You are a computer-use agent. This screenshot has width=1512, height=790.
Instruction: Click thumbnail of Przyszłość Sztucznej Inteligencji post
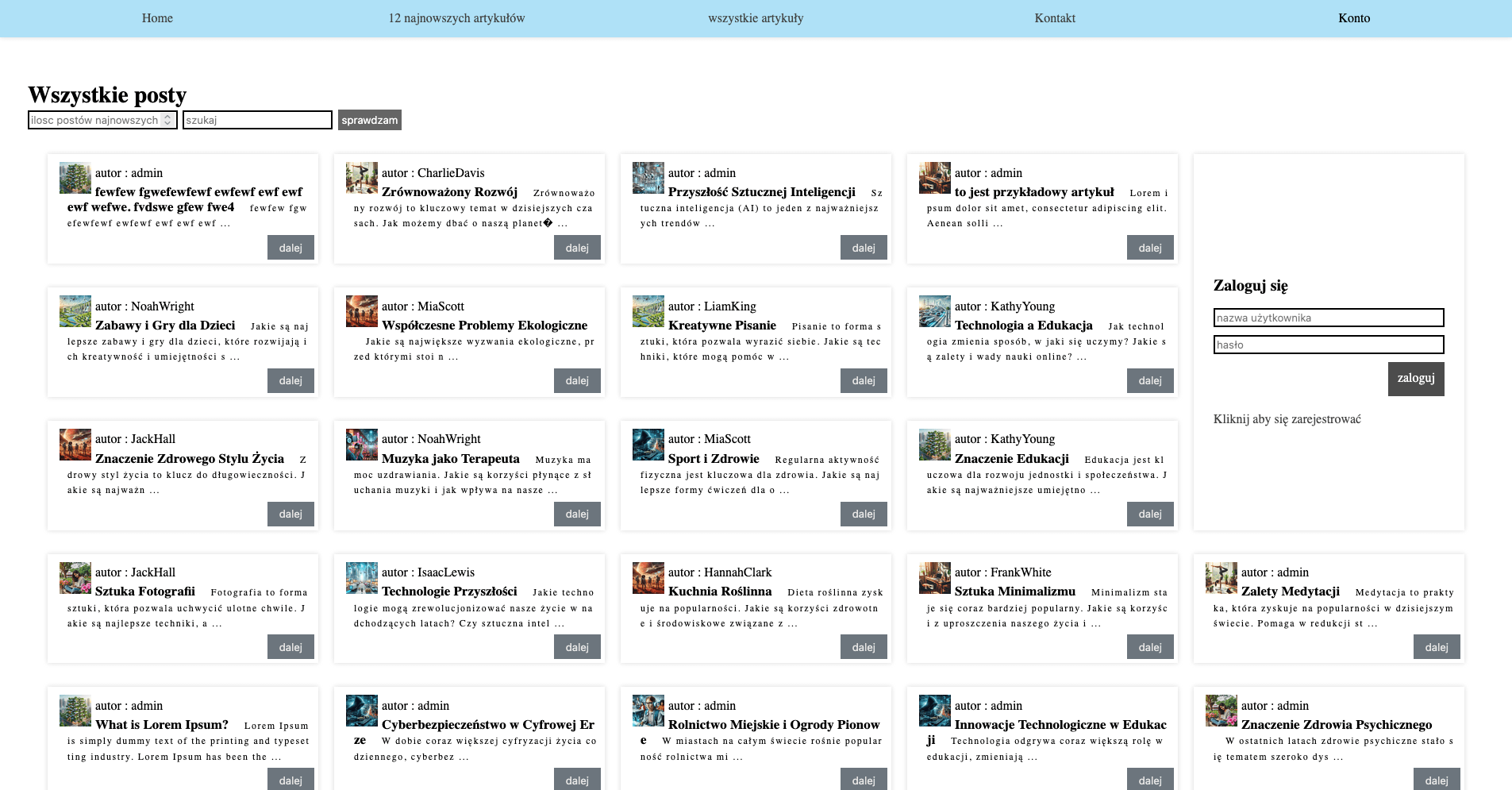[x=648, y=178]
